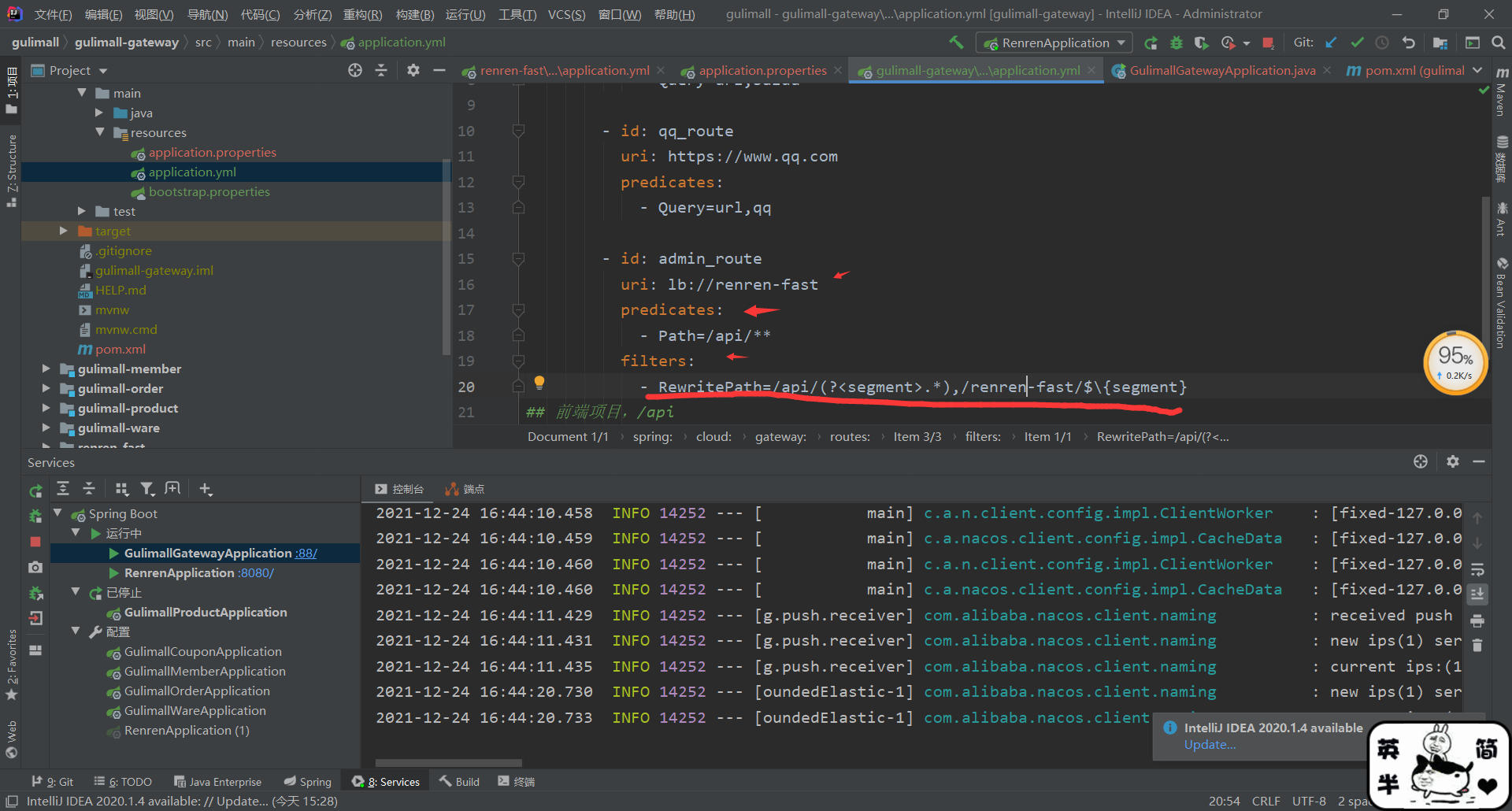Show Git history clock icon

click(1382, 43)
